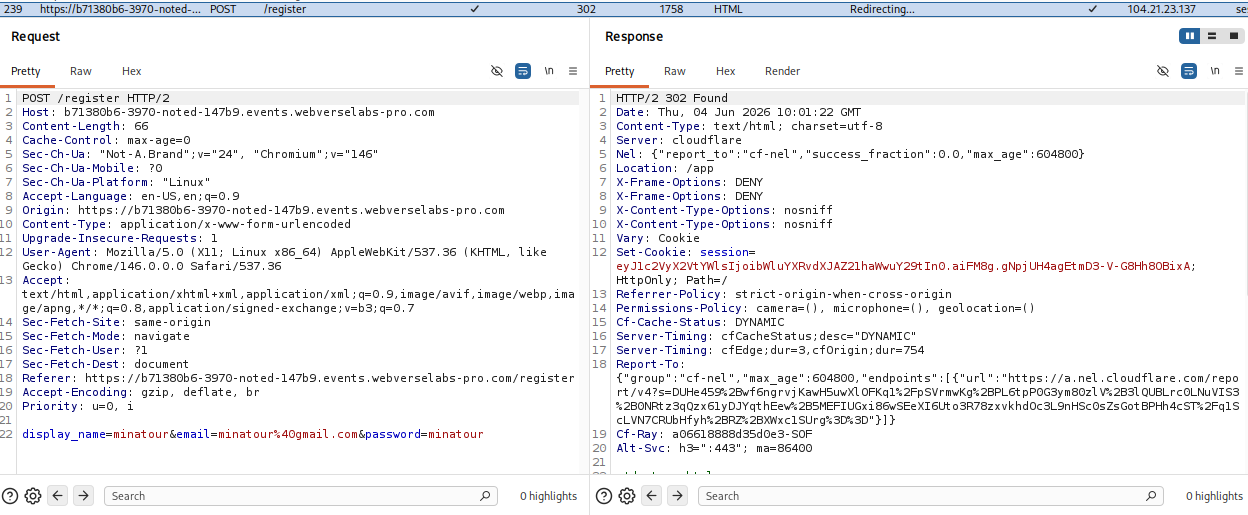
Task: Click 'POST /register HTTP/2' request line
Action: coord(96,98)
